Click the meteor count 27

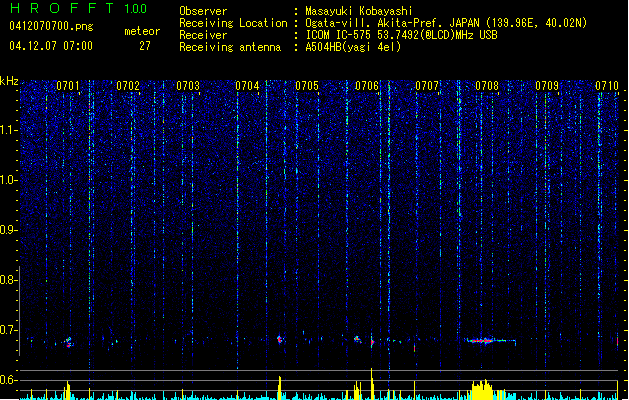(145, 46)
